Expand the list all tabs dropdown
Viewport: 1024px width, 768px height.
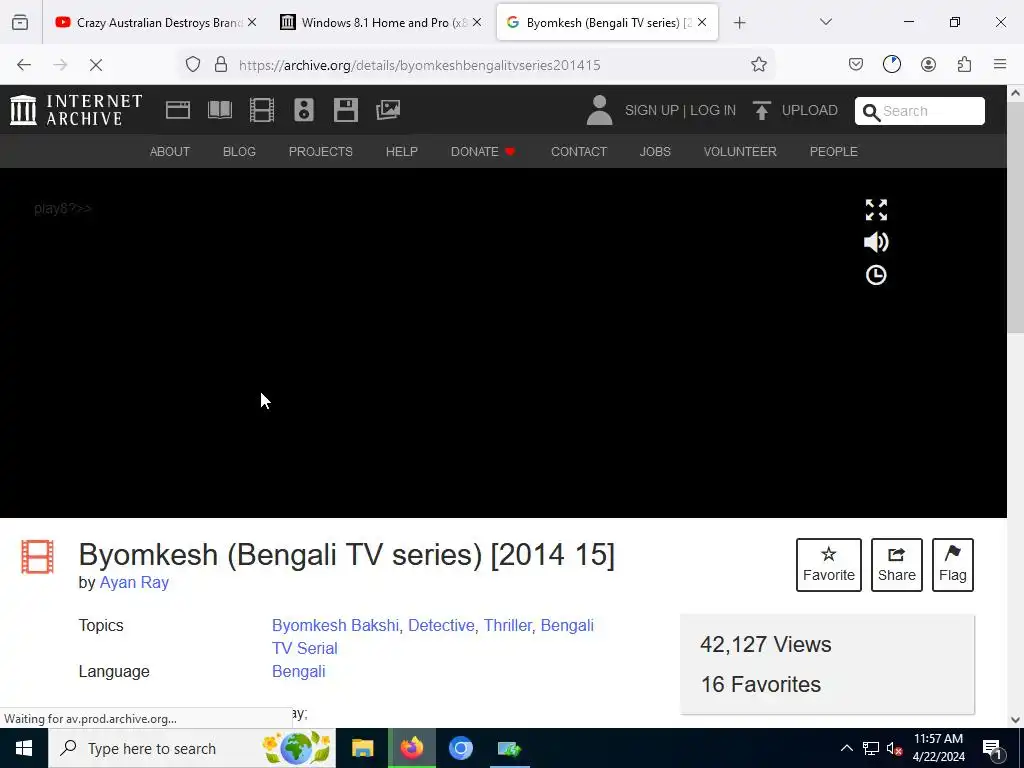click(825, 22)
